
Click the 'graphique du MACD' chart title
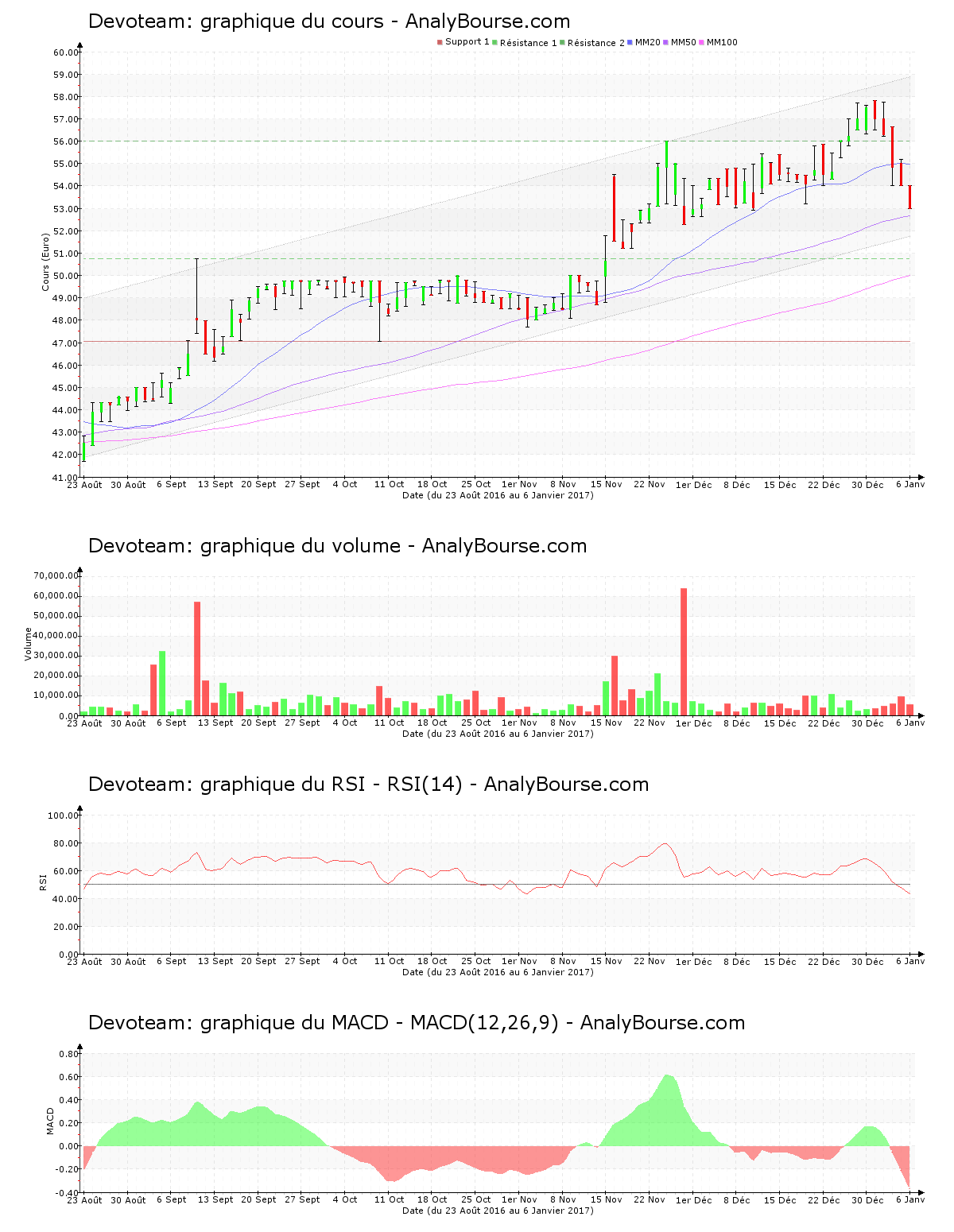(x=417, y=1023)
